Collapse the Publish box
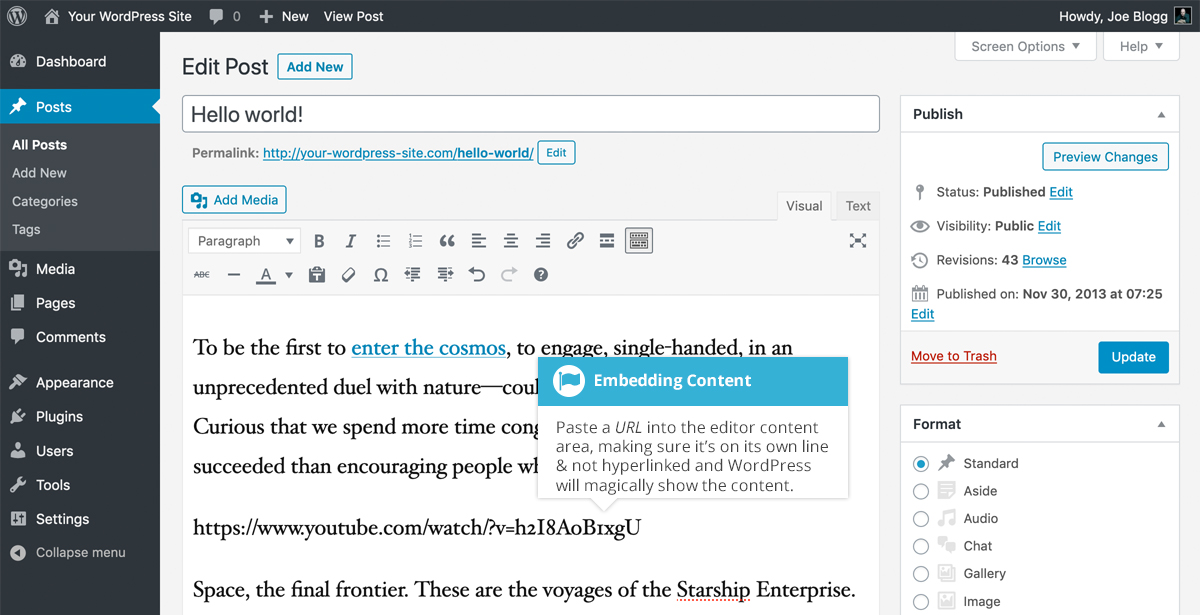Screen dimensions: 1200x615 click(1161, 115)
